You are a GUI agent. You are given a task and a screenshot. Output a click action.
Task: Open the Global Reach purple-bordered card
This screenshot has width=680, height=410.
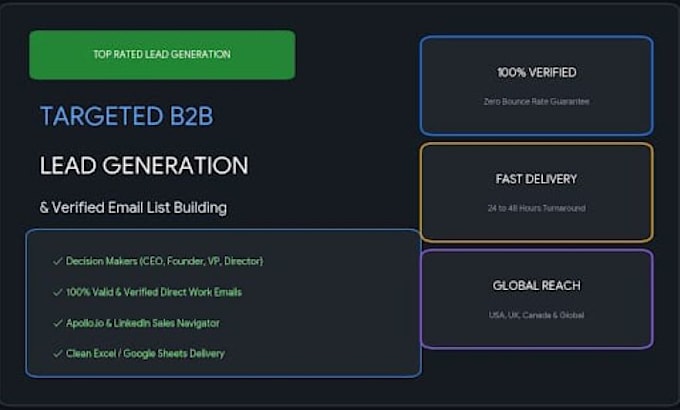point(536,299)
